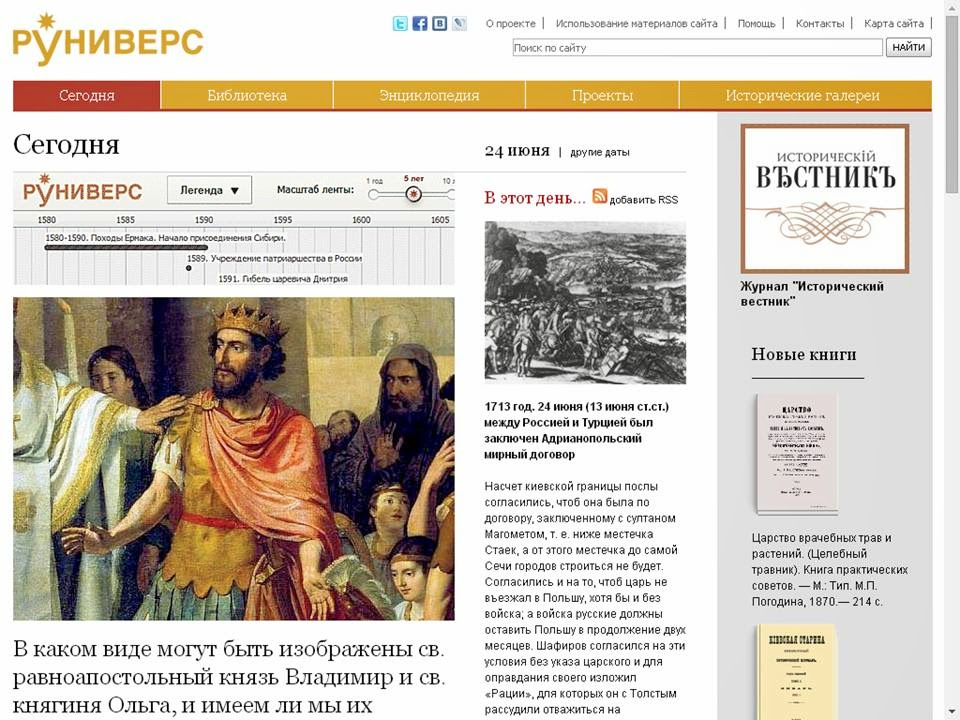Image resolution: width=960 pixels, height=720 pixels.
Task: Open the Карта сайта link
Action: [894, 24]
